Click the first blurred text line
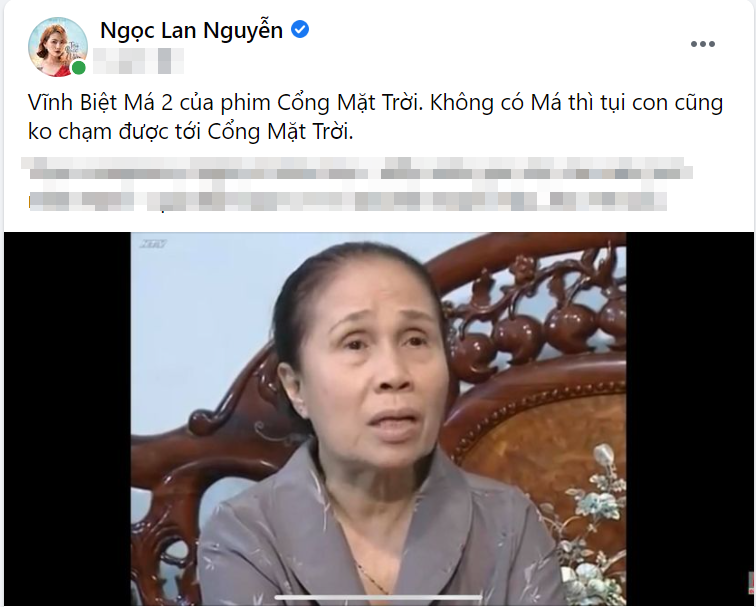The height and width of the screenshot is (607, 756). pyautogui.click(x=357, y=168)
